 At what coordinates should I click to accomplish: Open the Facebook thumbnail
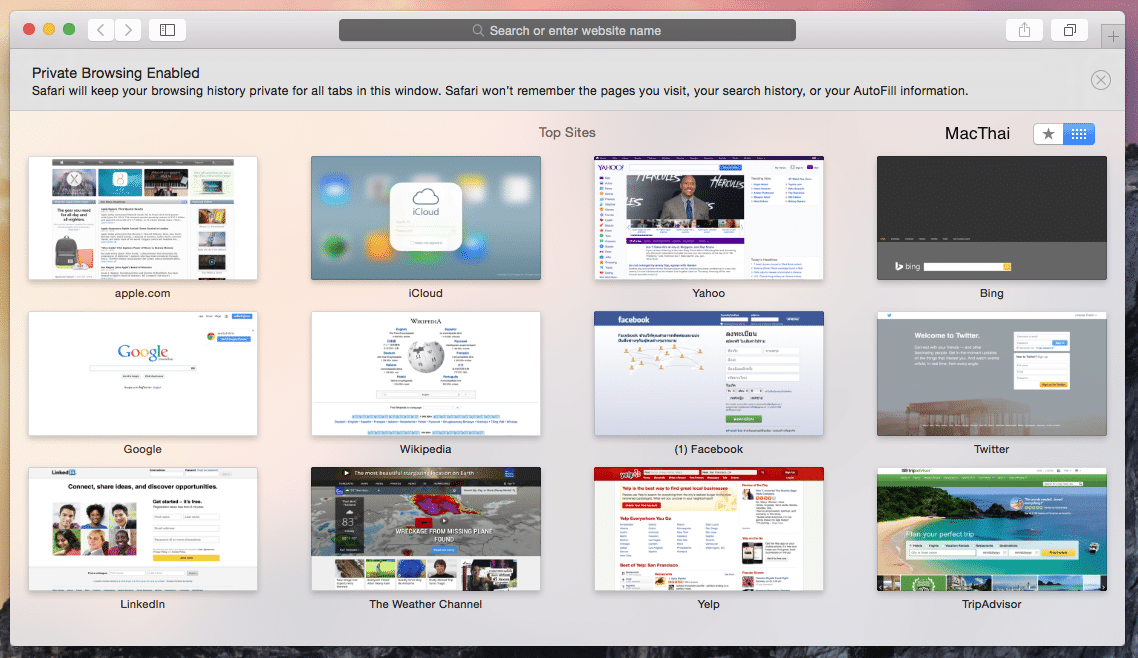click(x=709, y=374)
